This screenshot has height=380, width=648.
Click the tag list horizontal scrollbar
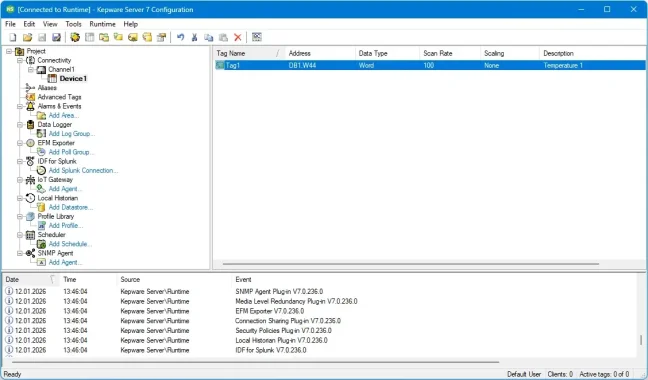(x=411, y=264)
